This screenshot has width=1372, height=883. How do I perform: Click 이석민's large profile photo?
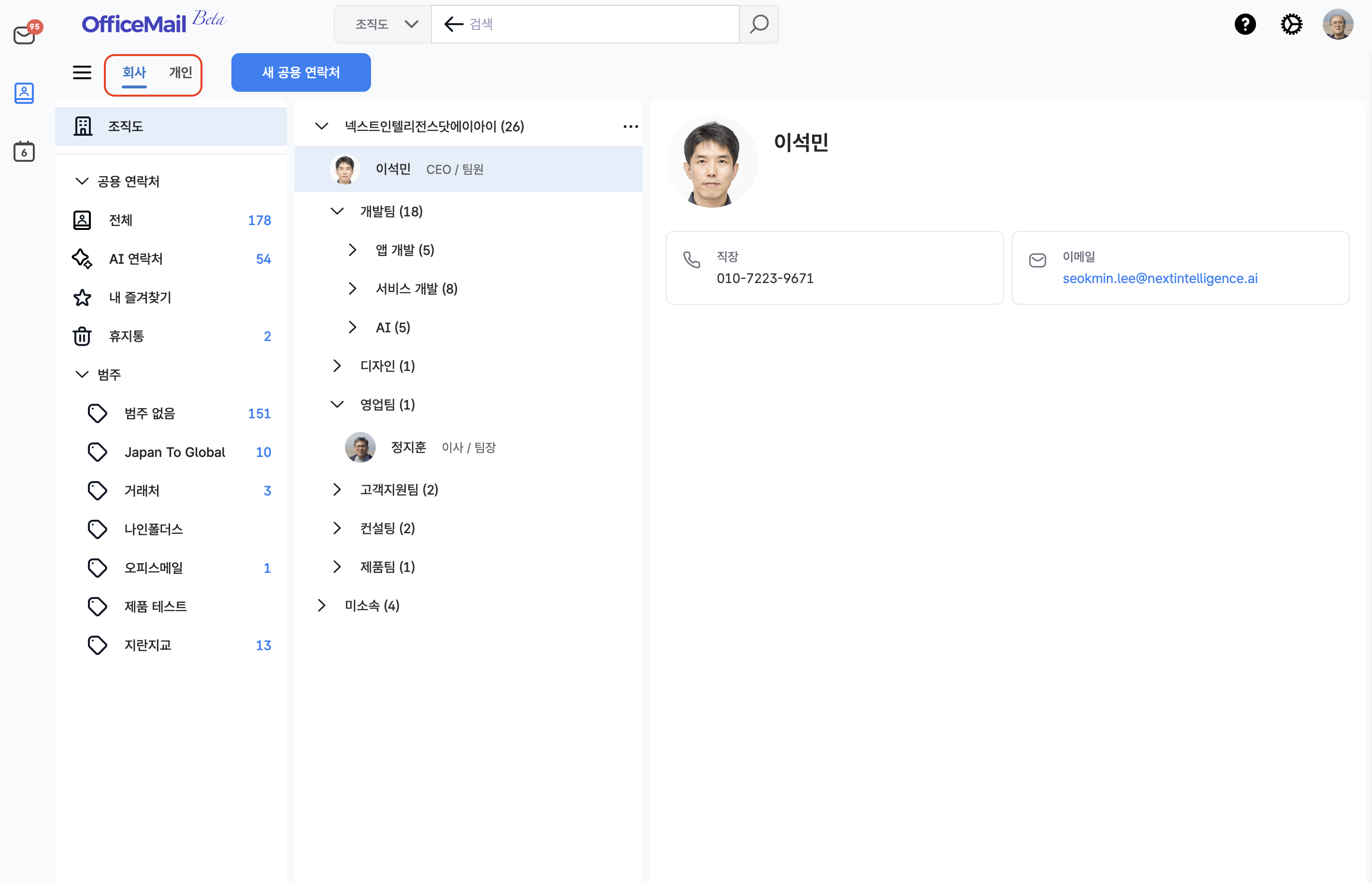[712, 162]
